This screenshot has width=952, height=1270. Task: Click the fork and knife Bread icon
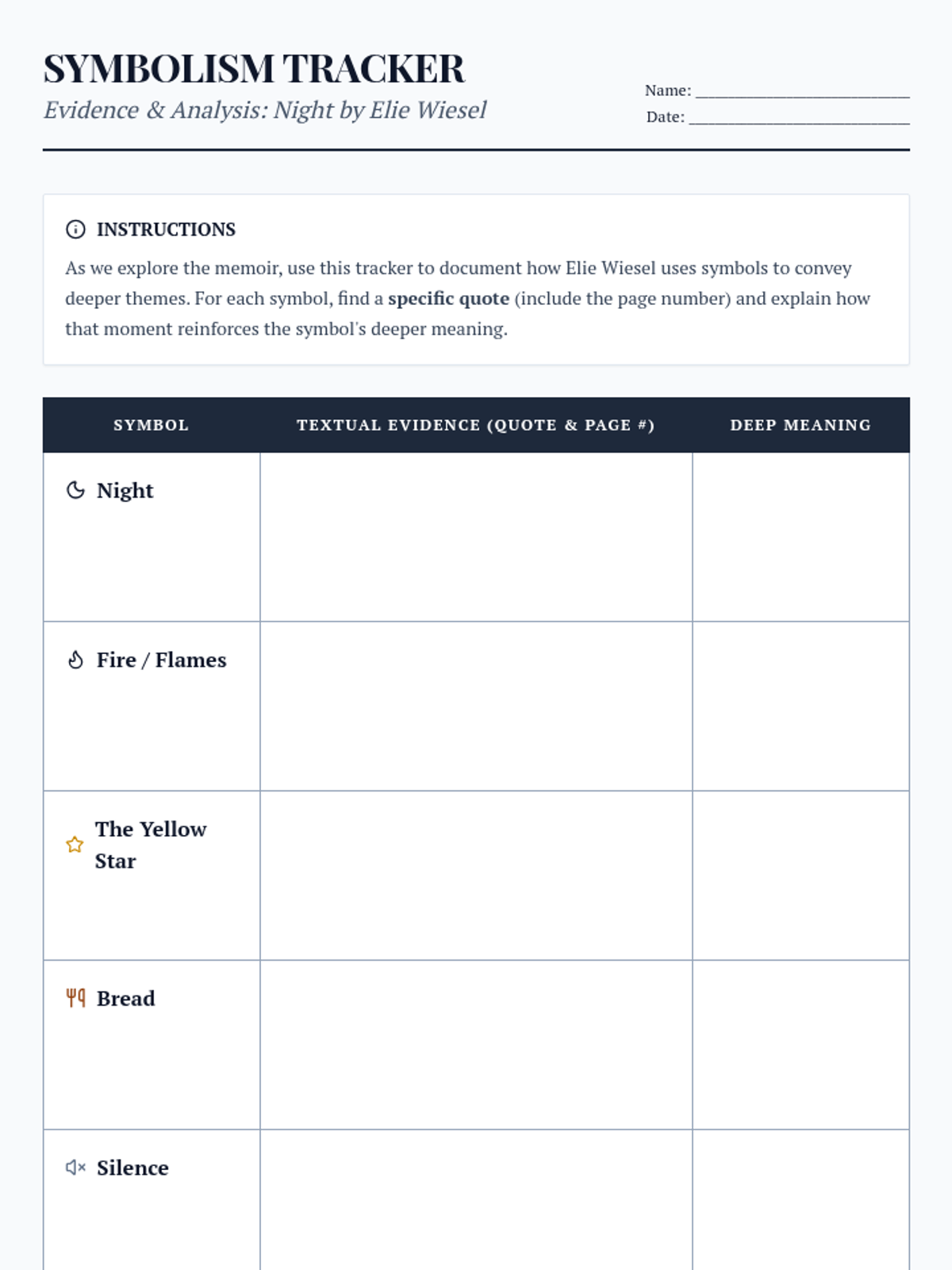(75, 998)
